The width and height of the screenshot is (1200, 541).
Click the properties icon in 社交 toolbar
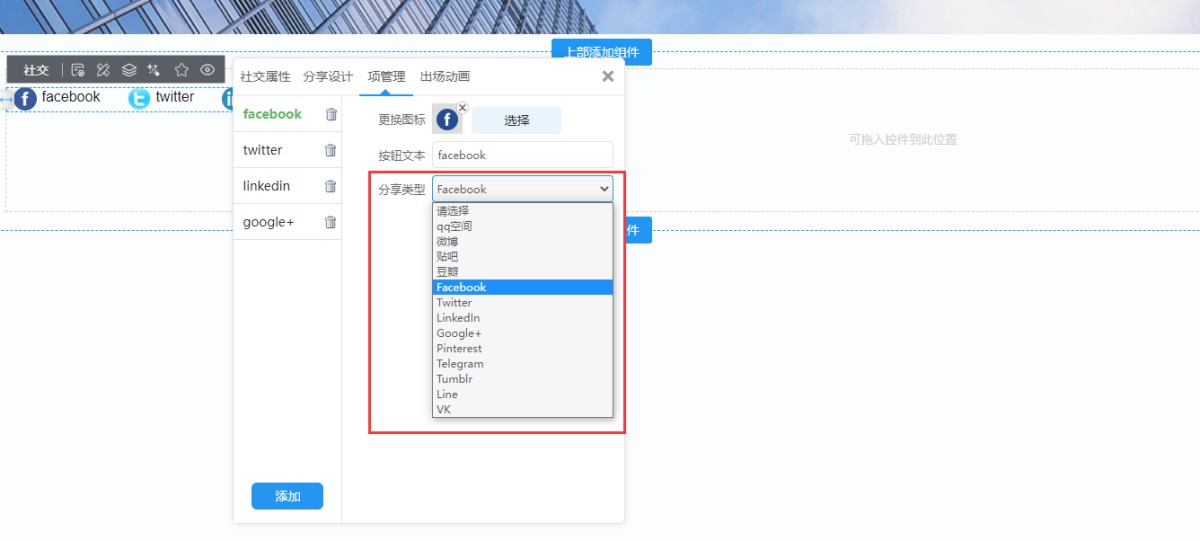tap(78, 70)
